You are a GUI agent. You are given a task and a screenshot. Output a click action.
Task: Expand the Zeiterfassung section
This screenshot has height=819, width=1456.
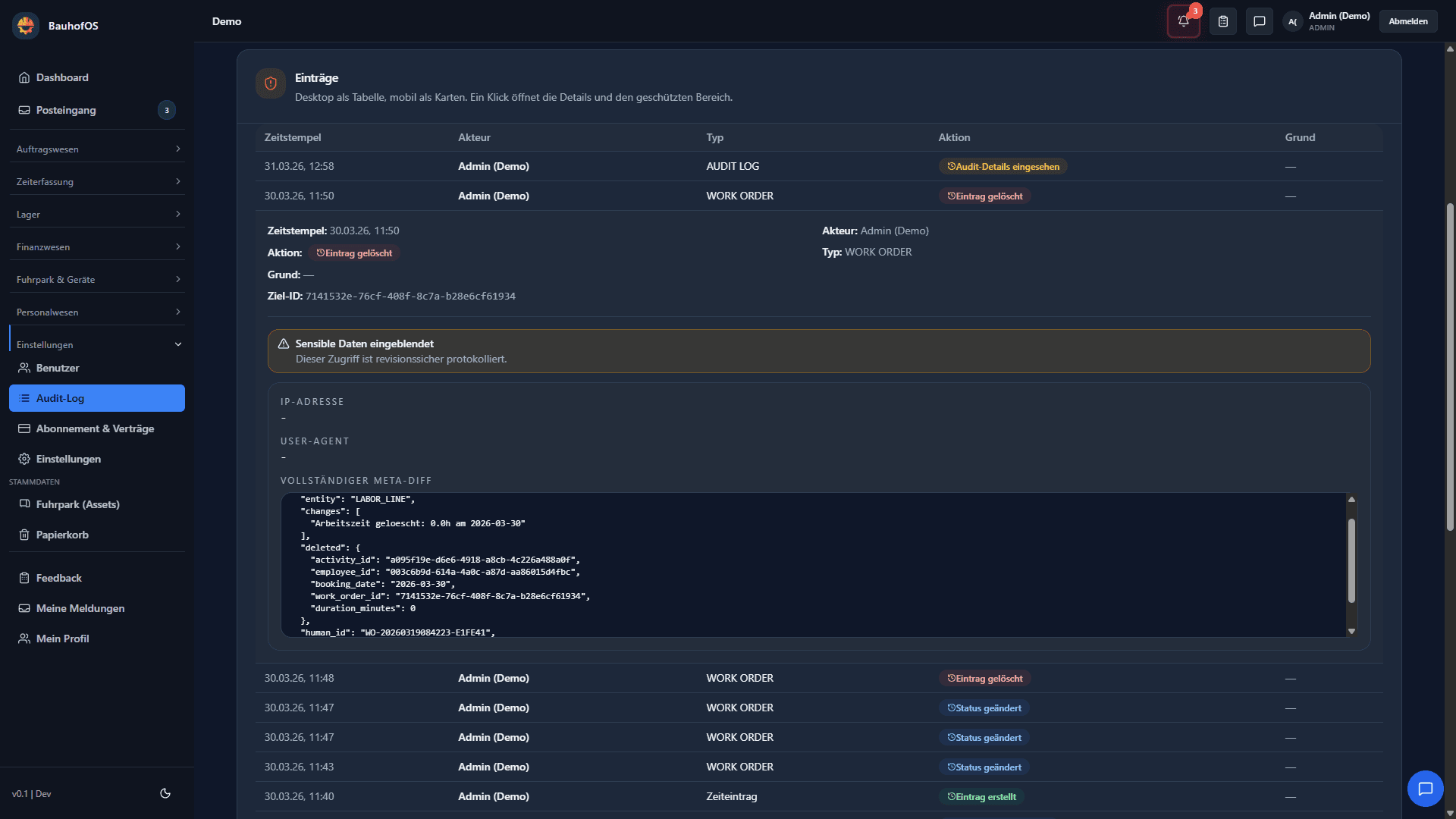point(97,181)
